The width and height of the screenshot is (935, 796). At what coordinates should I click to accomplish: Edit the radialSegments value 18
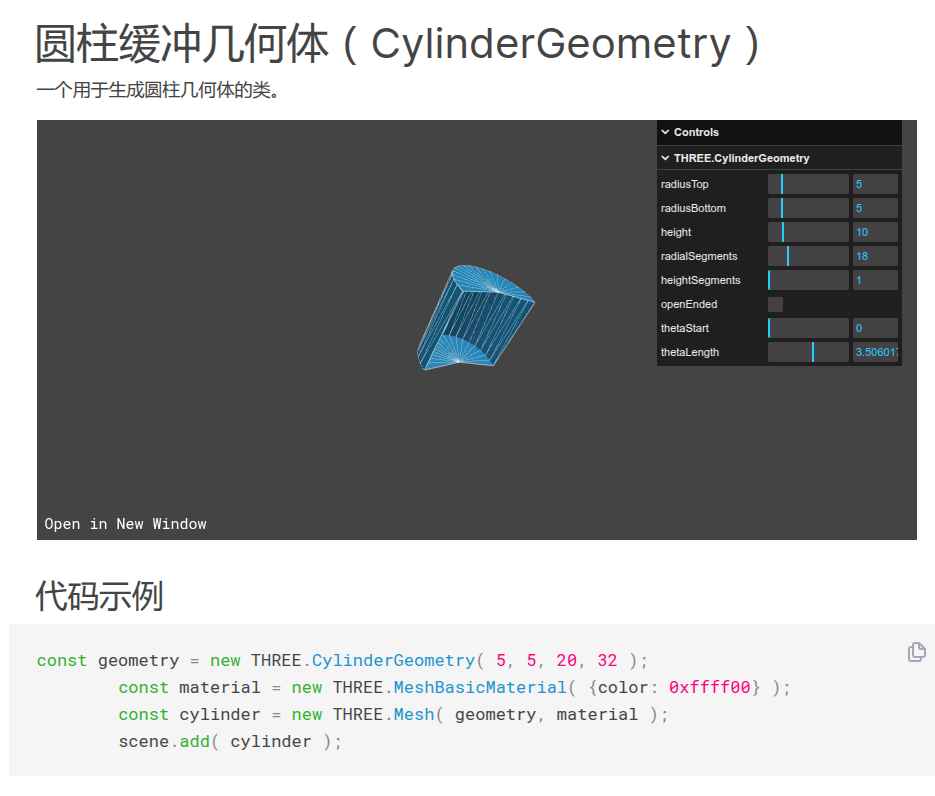point(874,256)
